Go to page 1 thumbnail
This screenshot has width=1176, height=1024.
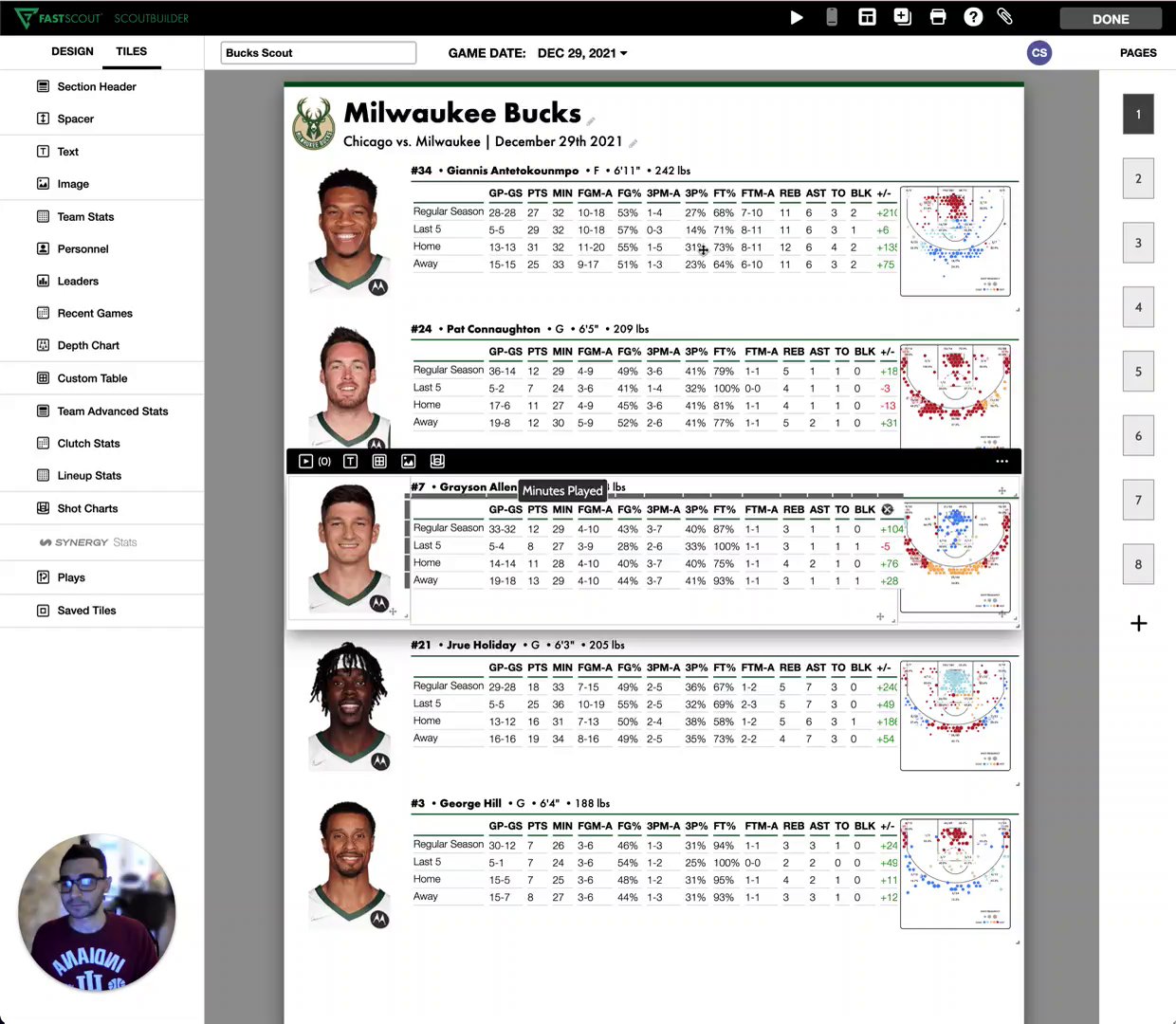point(1138,114)
